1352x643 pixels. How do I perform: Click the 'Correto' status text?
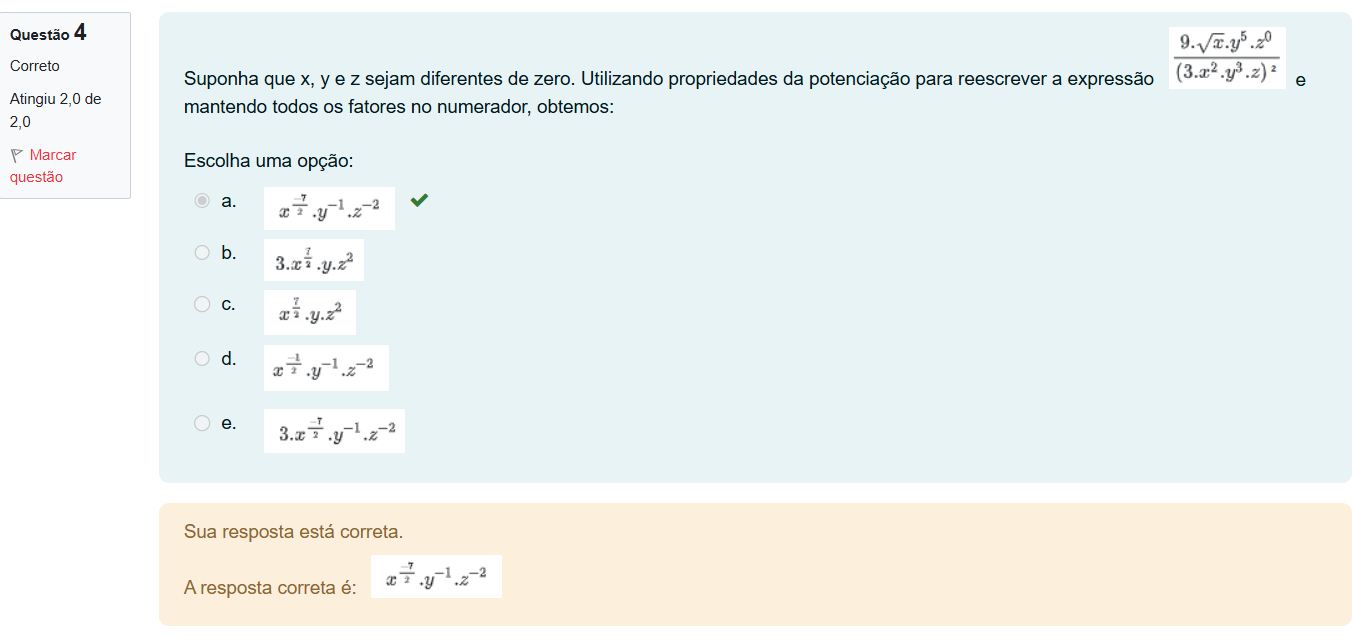pos(35,66)
